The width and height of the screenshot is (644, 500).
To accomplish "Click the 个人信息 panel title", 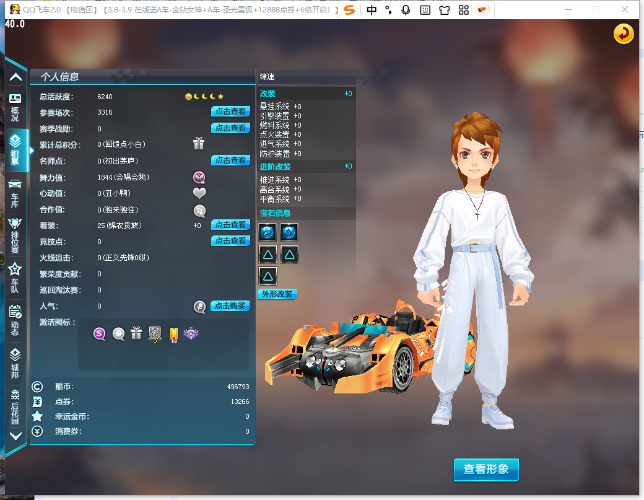I will tap(60, 76).
